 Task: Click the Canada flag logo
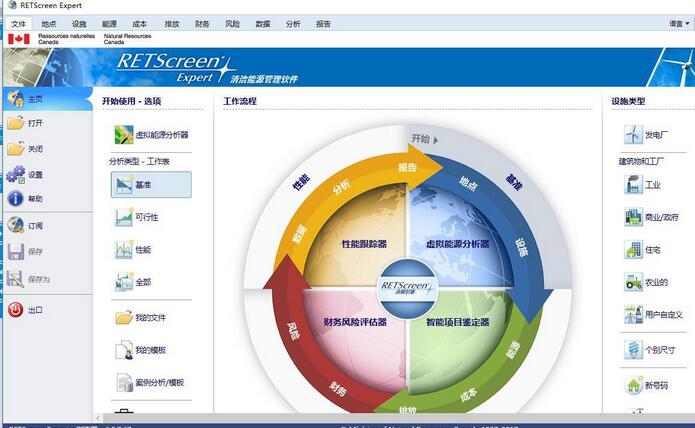click(x=19, y=39)
